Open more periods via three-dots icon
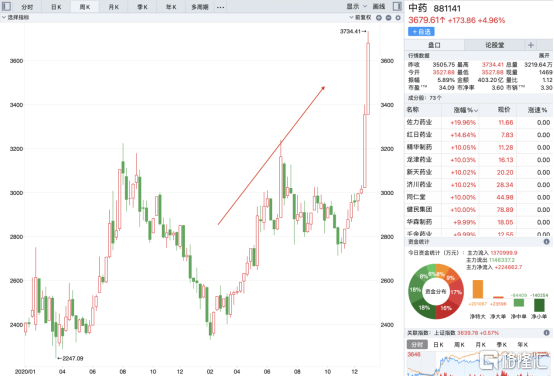This screenshot has width=554, height=377. [x=220, y=7]
